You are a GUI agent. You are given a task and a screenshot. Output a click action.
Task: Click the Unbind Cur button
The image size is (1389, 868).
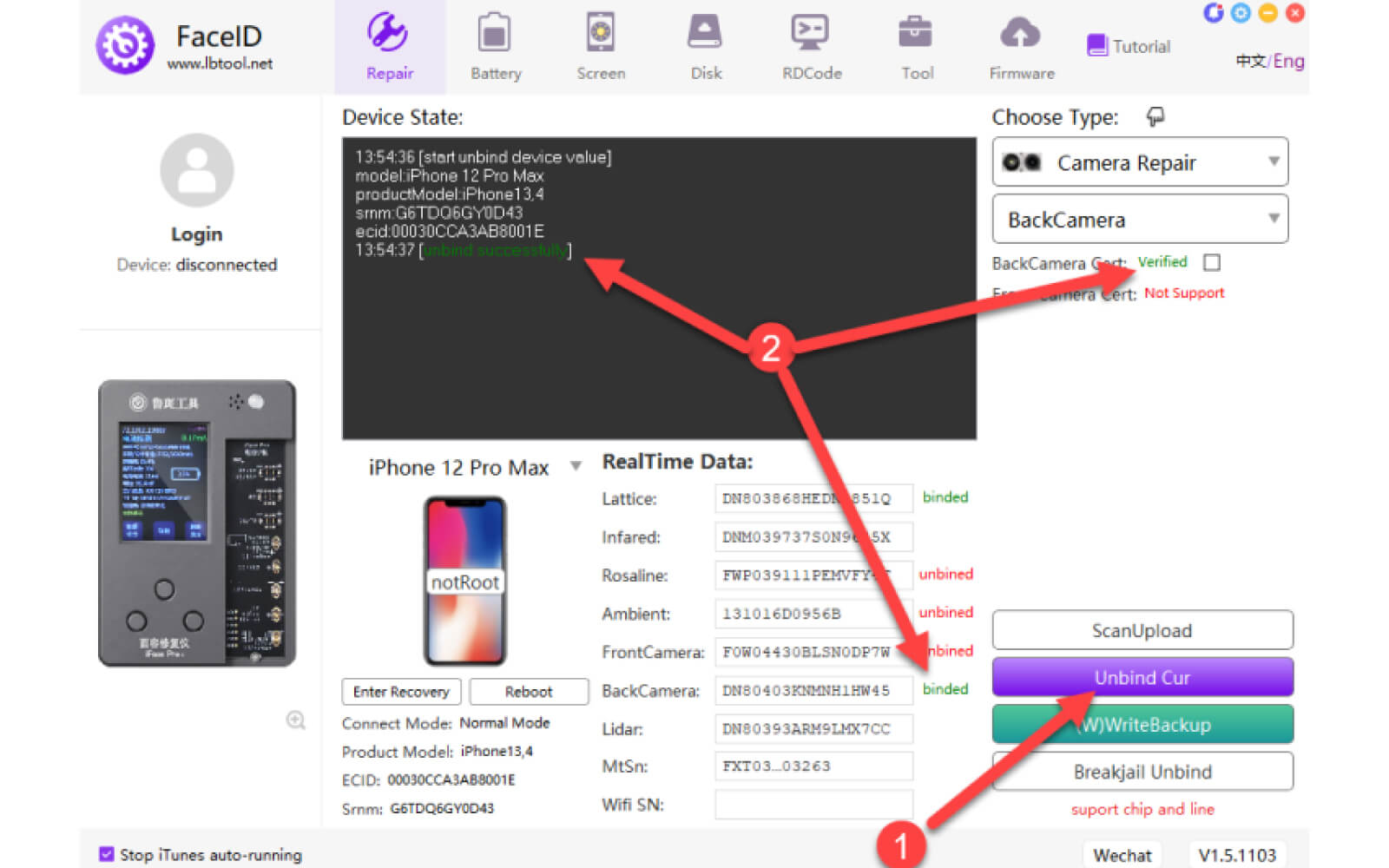[x=1142, y=677]
